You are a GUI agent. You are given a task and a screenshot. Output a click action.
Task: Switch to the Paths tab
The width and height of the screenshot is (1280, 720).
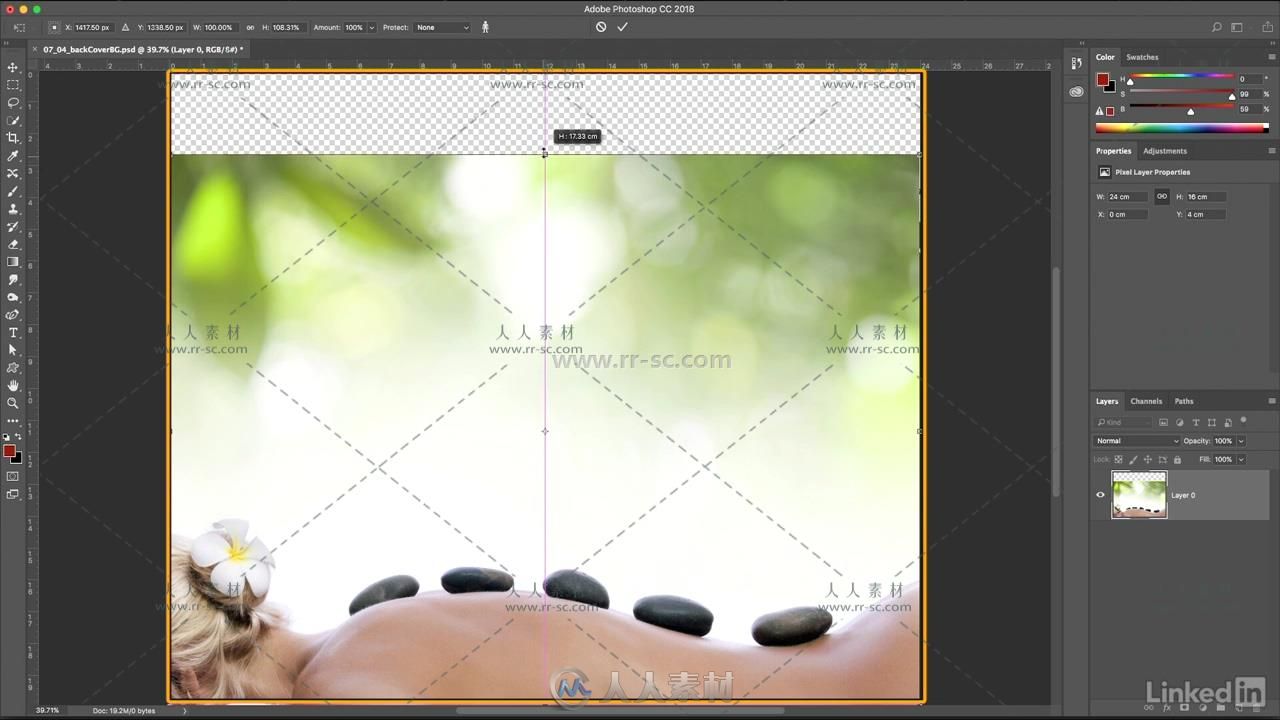(1184, 401)
